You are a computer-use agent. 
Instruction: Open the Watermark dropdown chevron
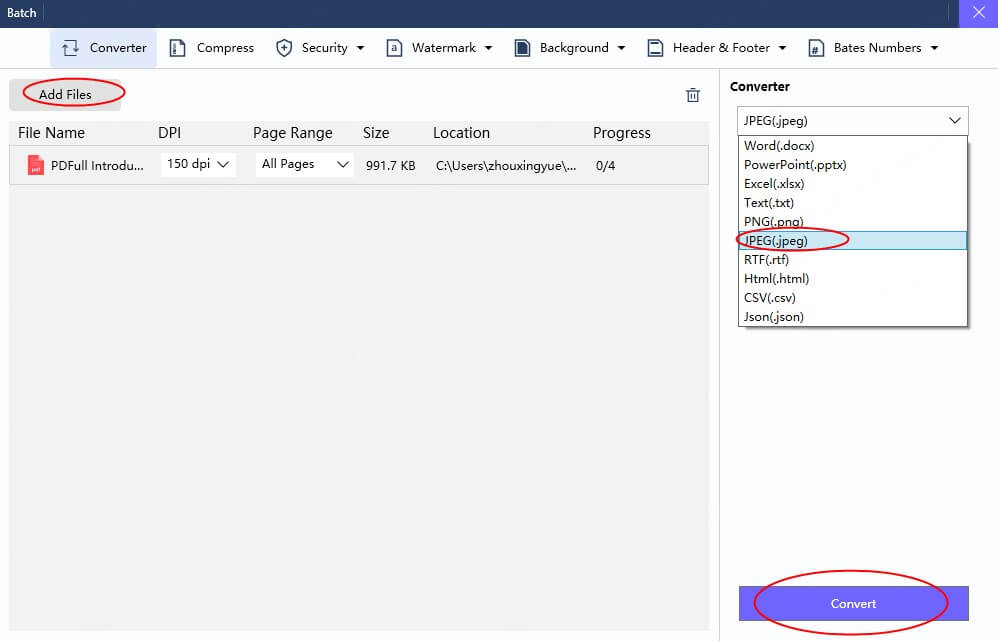pyautogui.click(x=488, y=47)
